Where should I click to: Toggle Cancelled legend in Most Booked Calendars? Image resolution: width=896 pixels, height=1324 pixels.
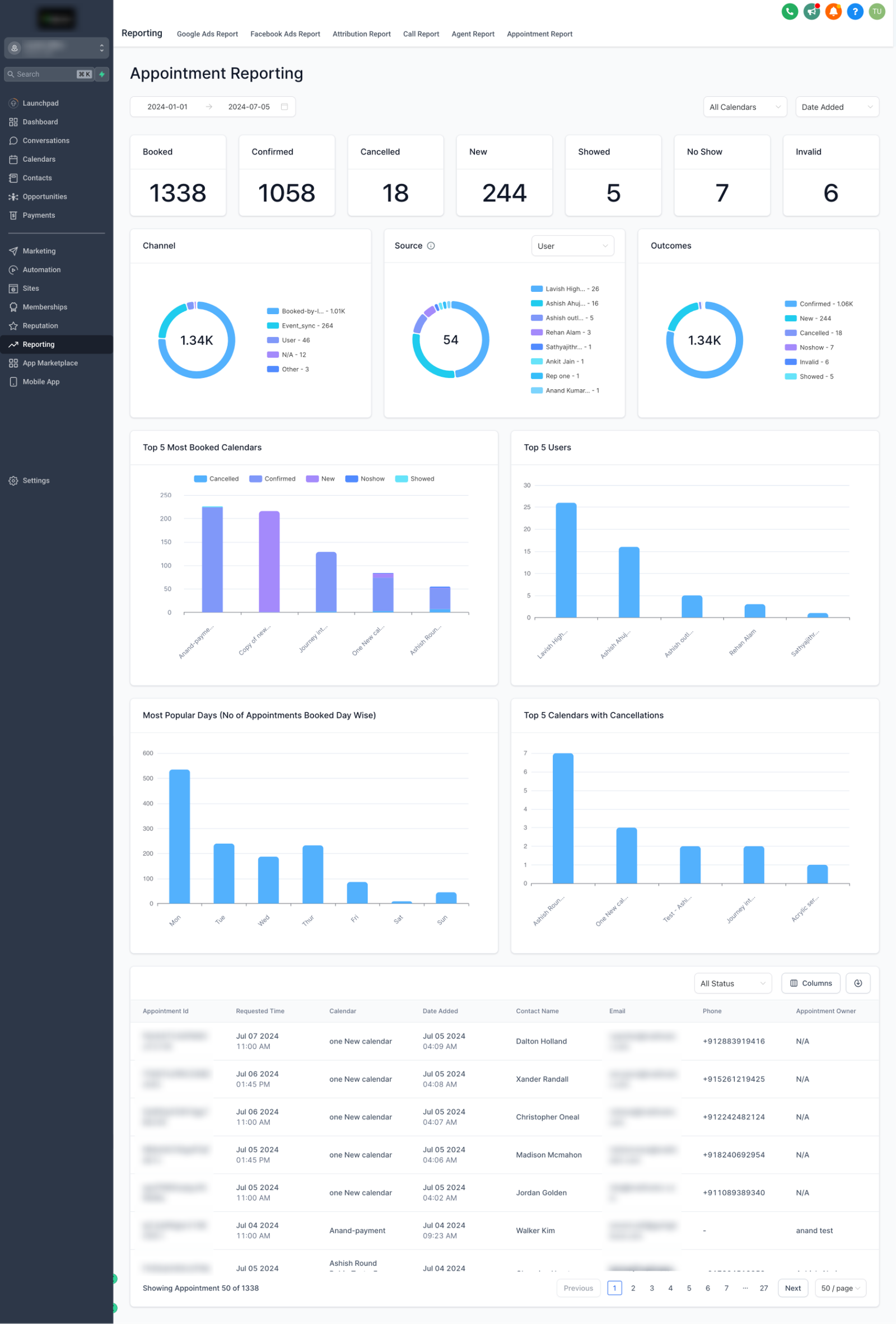(x=217, y=478)
